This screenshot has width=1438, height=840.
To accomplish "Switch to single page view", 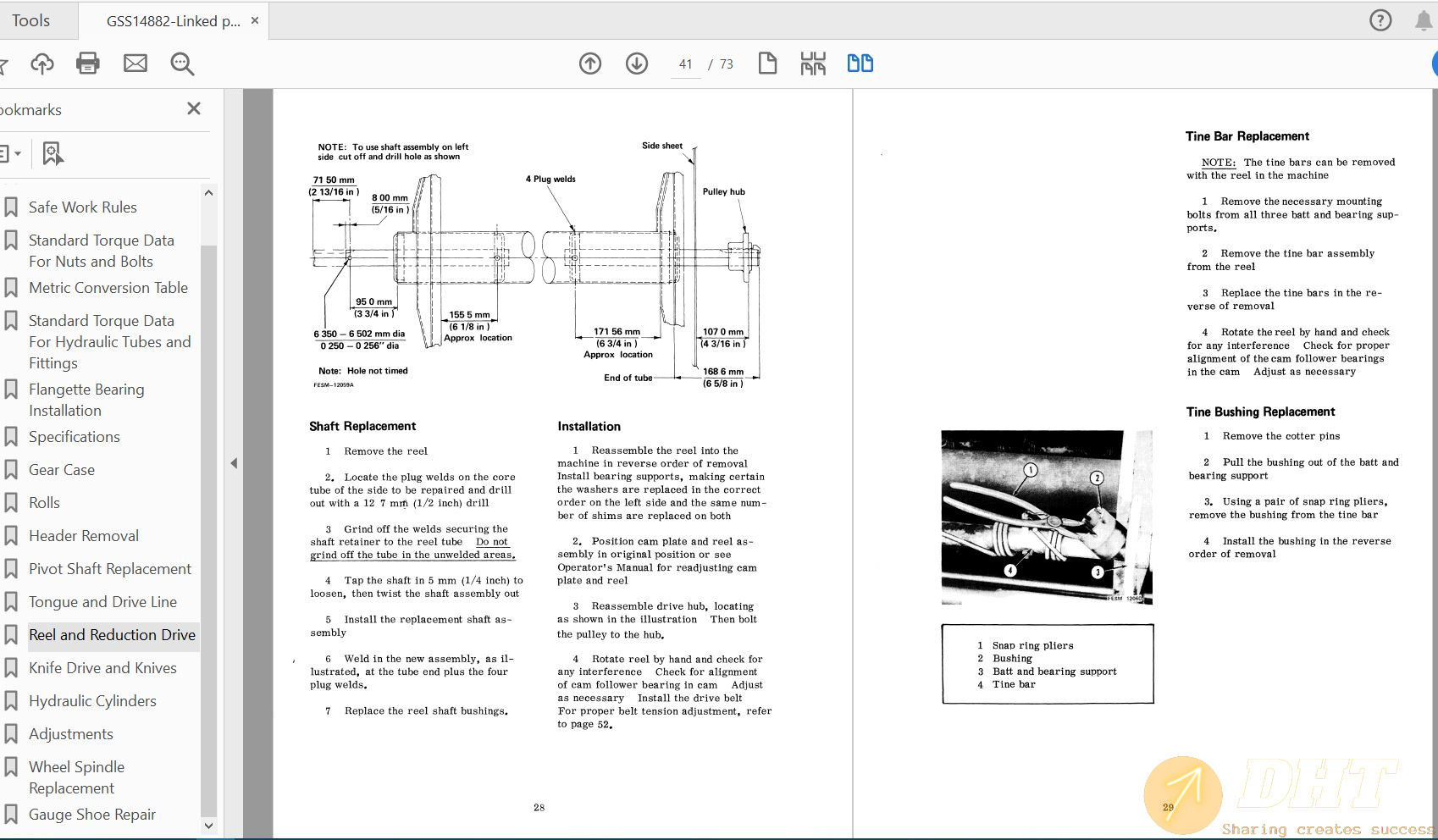I will pyautogui.click(x=767, y=64).
